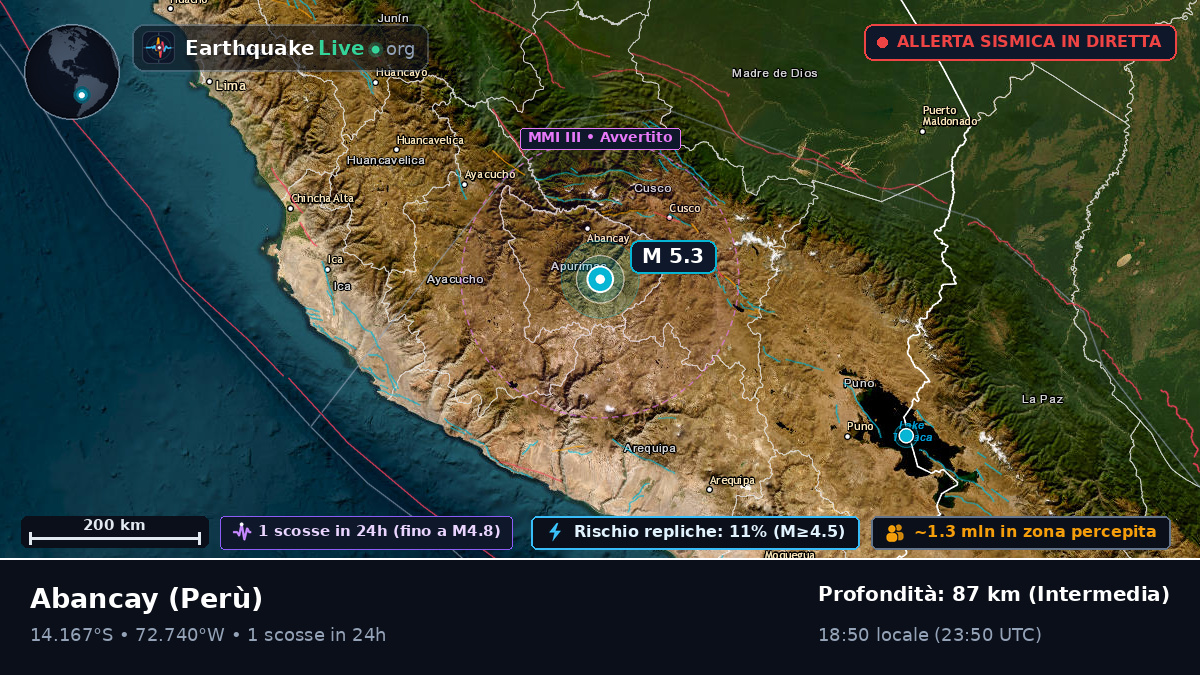Click the "18:50 locale (23:50 UTC)" time text

point(930,634)
